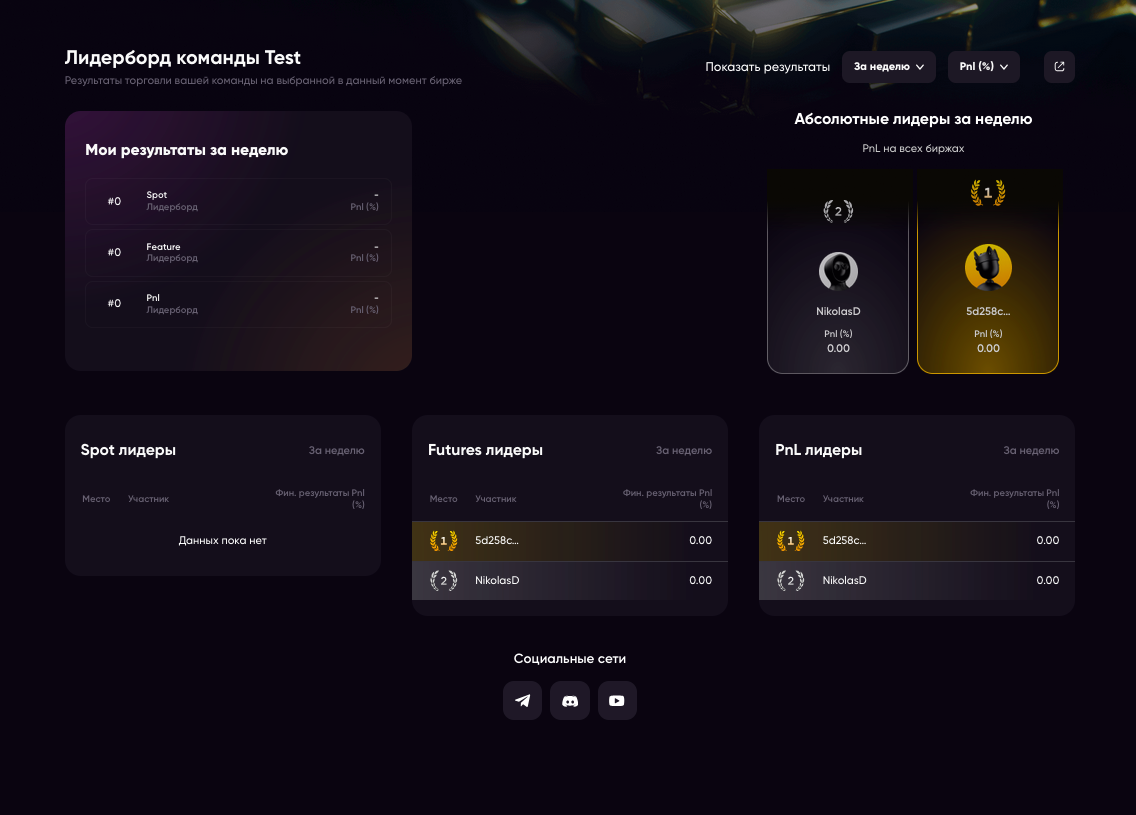Screen dimensions: 1136x815
Task: Click the silver rank 2 laurel badge in top leaders
Action: pos(838,211)
